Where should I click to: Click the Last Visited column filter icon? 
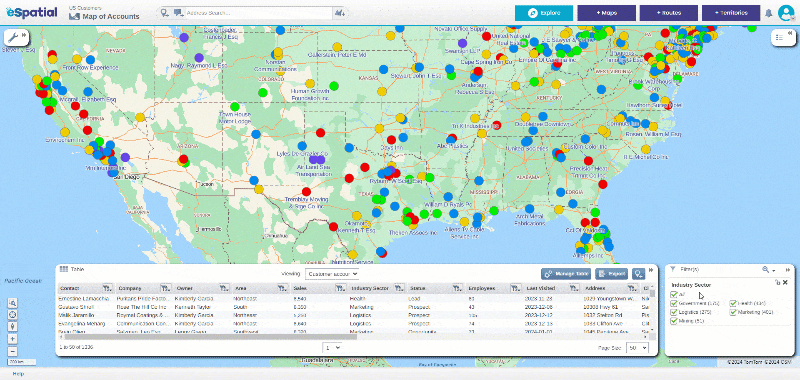point(574,288)
